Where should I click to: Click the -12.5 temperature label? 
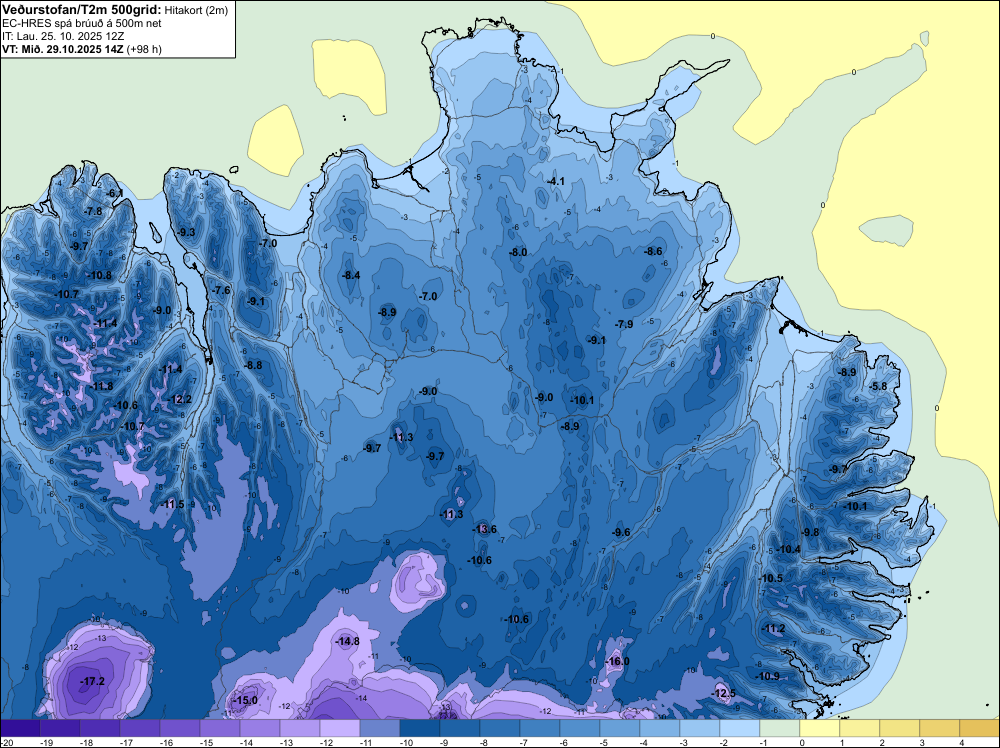click(x=723, y=693)
